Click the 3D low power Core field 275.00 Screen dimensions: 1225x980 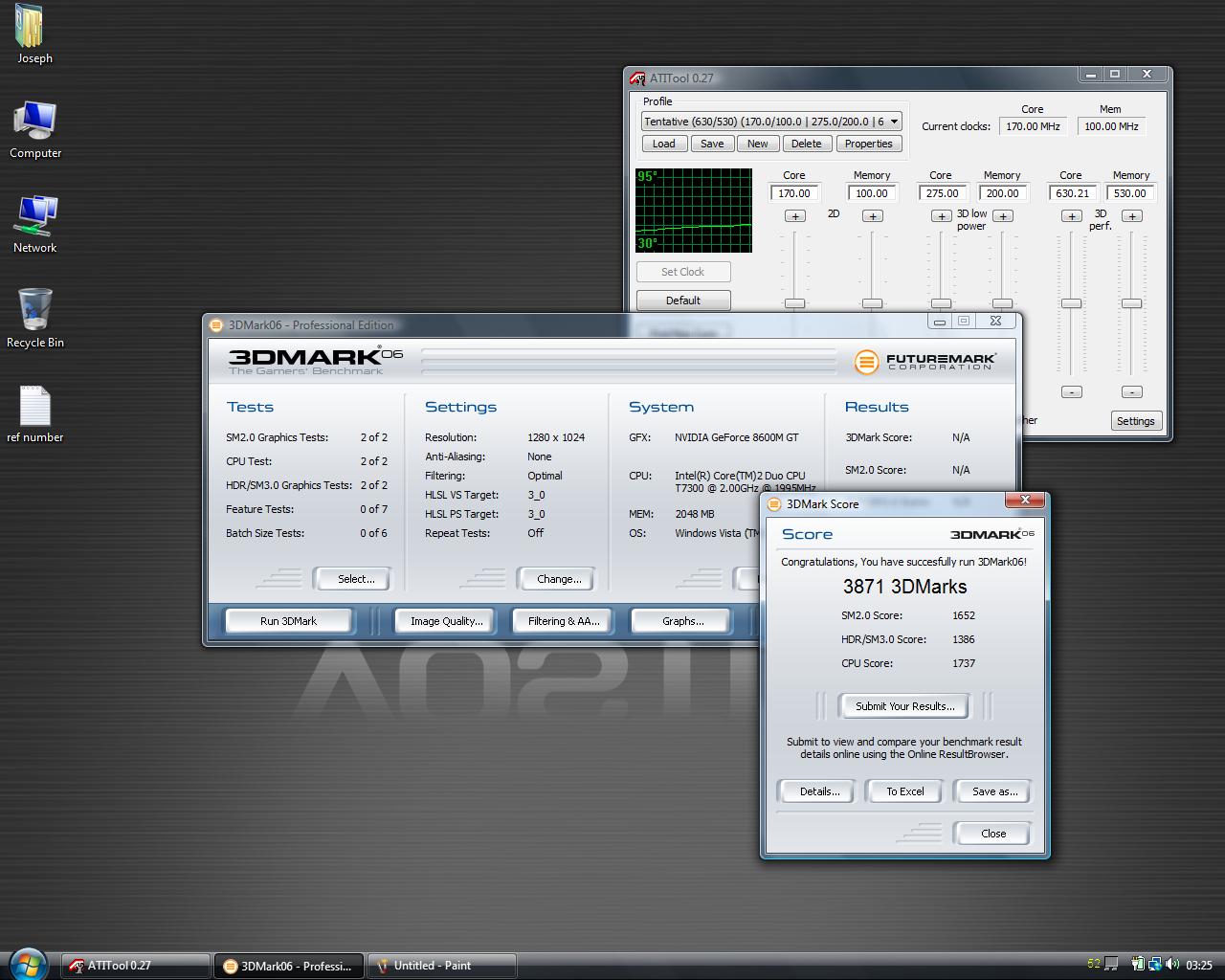pyautogui.click(x=941, y=193)
